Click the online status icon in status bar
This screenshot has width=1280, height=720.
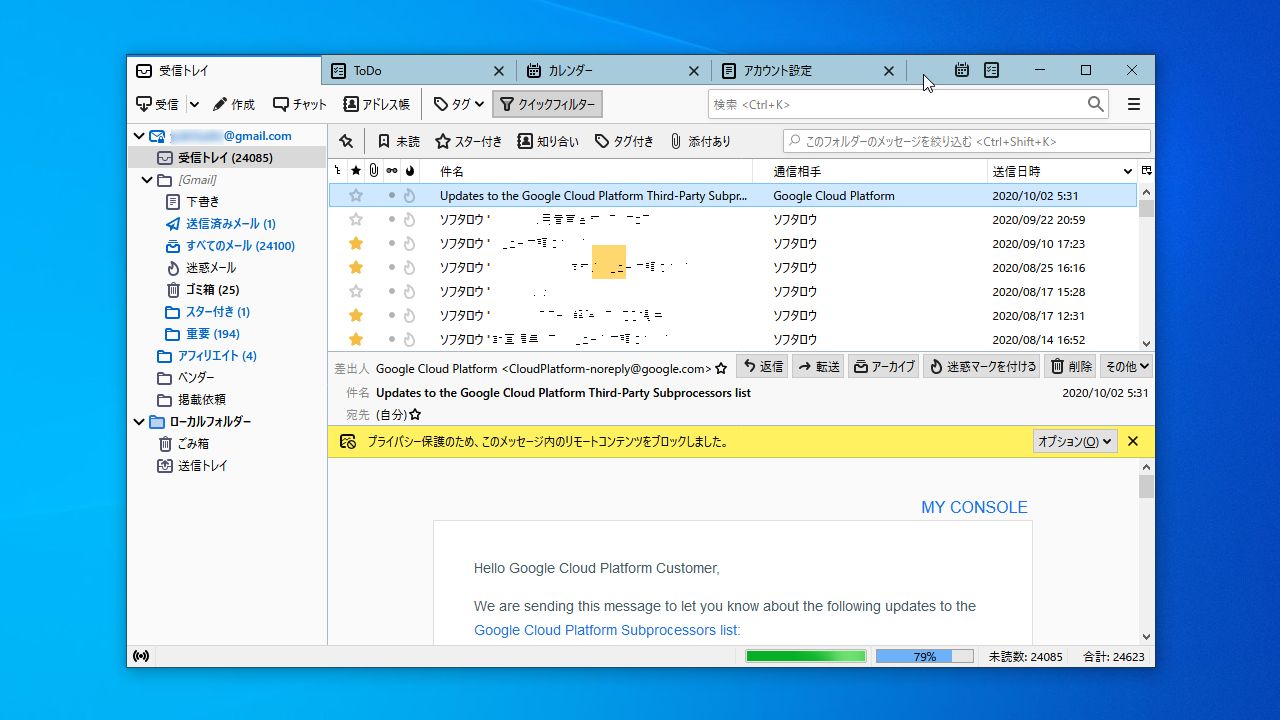coord(141,657)
